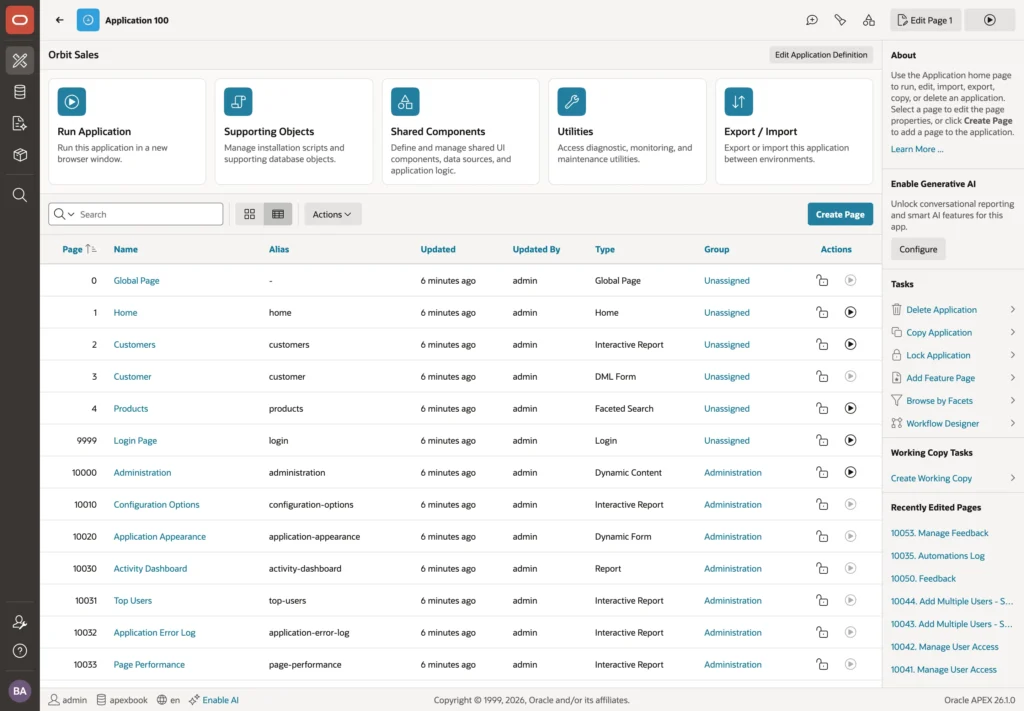Open sidebar search magnifier icon
Screen dimensions: 1024x711
(x=20, y=195)
